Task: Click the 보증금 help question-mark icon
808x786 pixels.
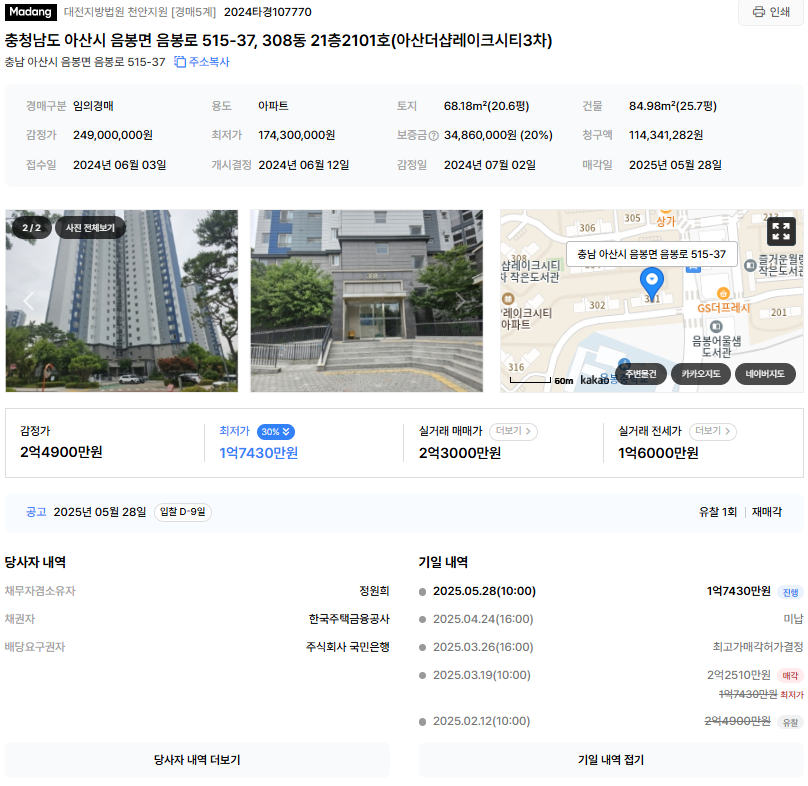Action: [433, 136]
